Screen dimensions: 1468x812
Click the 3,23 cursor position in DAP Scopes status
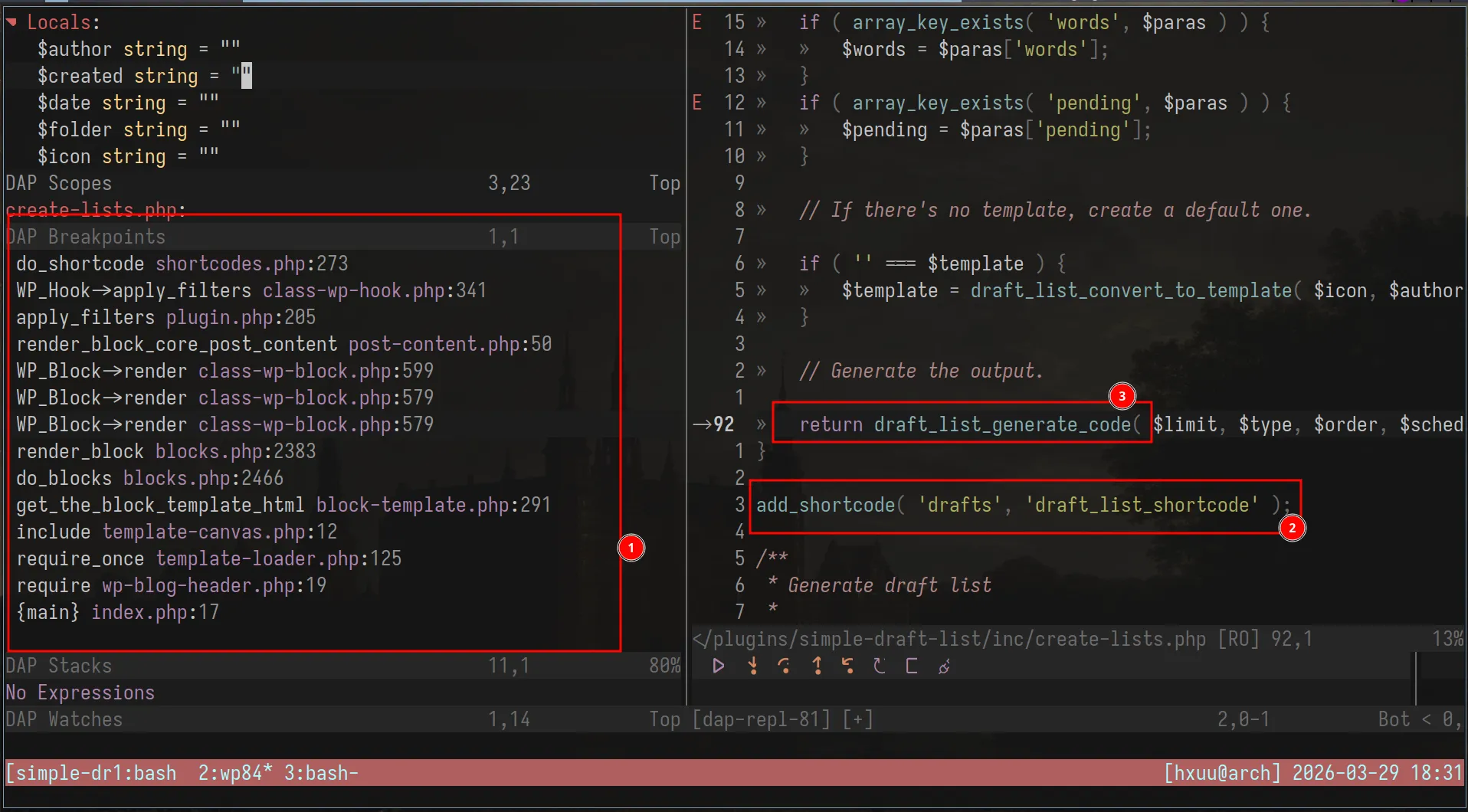(x=510, y=183)
